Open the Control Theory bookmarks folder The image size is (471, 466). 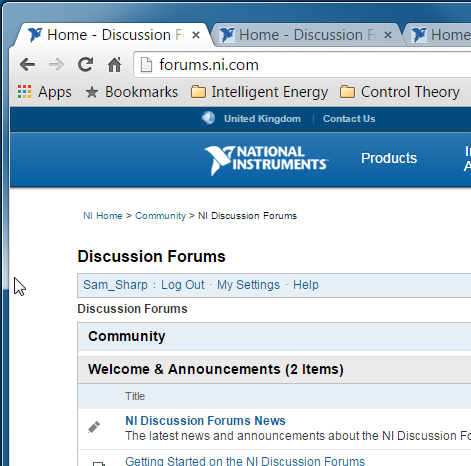[400, 92]
